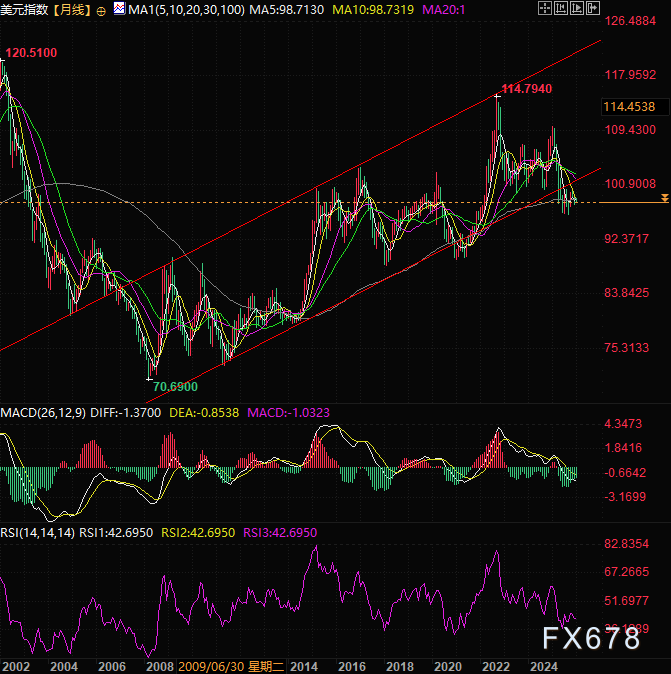Click the circled plus icon after 月线
Viewport: 671px width, 674px height.
click(101, 10)
